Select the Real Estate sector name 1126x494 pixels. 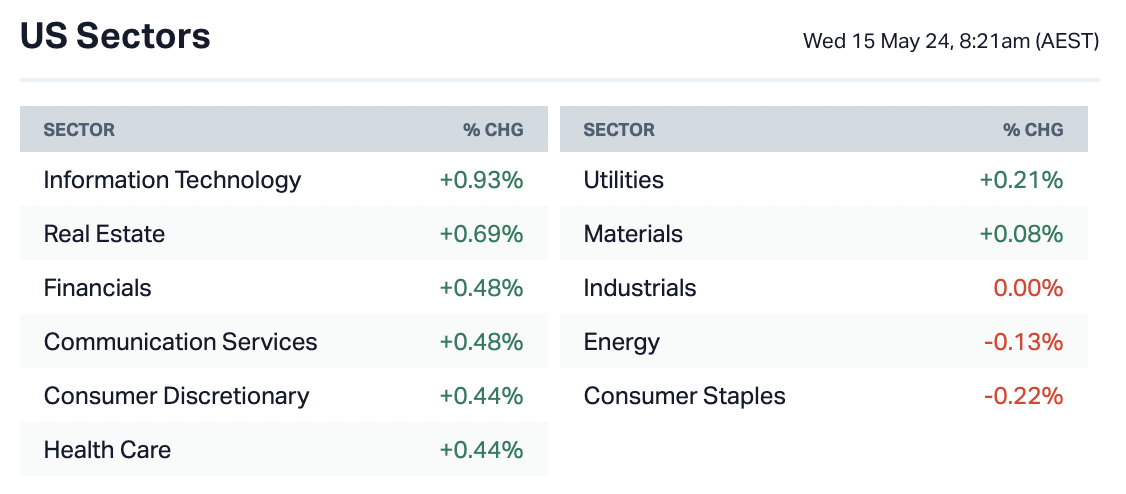click(x=104, y=234)
